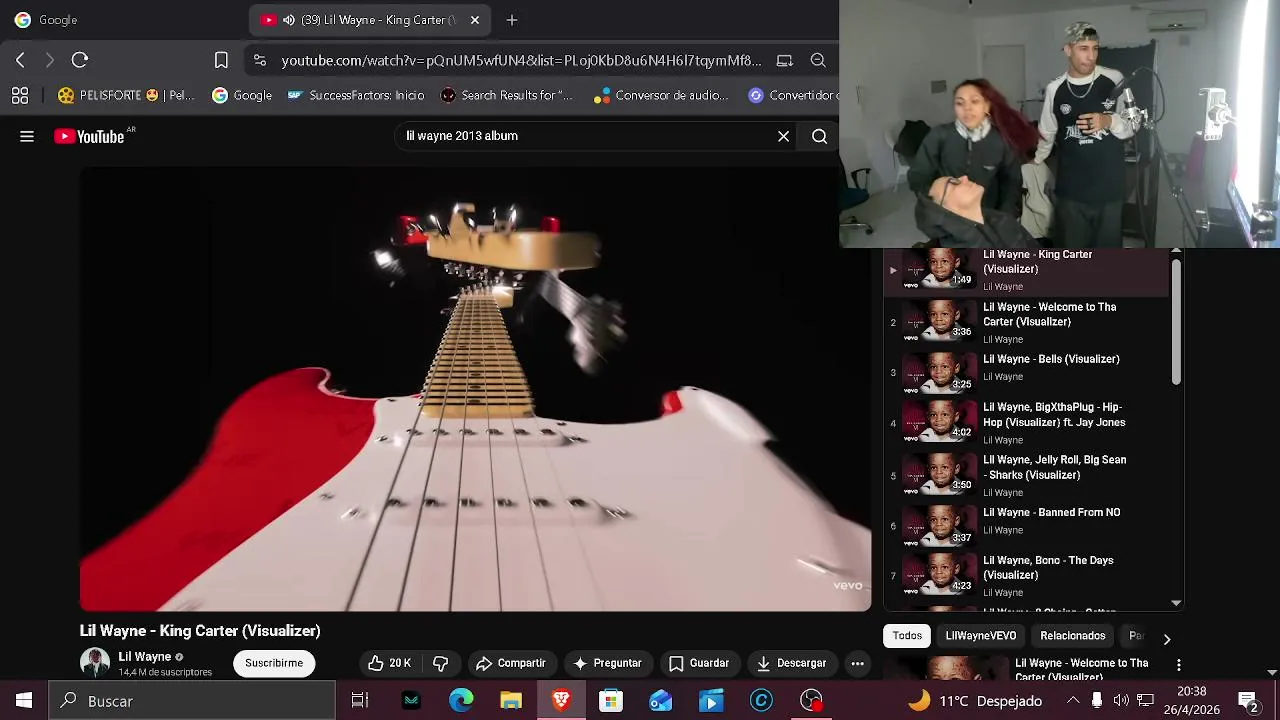Dislike the King Carter video

pos(440,663)
